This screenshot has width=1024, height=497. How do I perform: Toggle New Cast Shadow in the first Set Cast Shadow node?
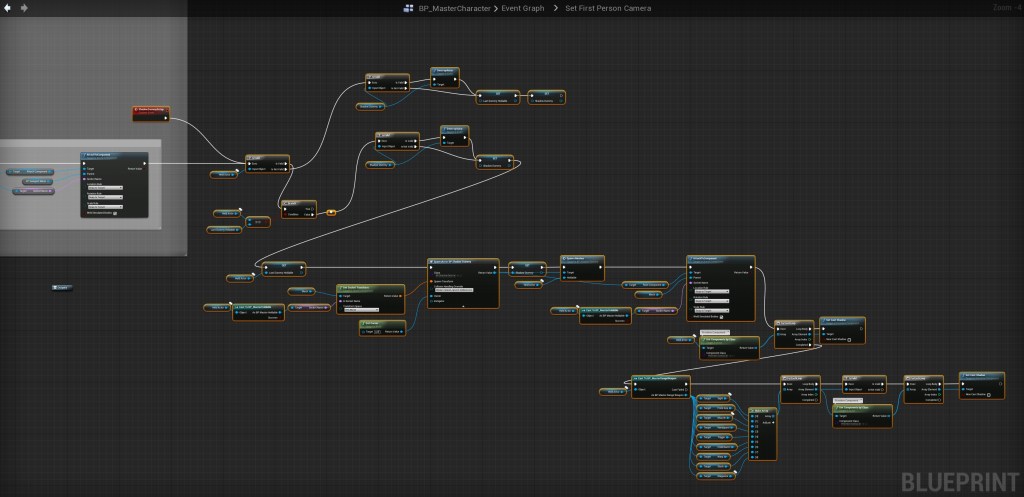pos(849,342)
